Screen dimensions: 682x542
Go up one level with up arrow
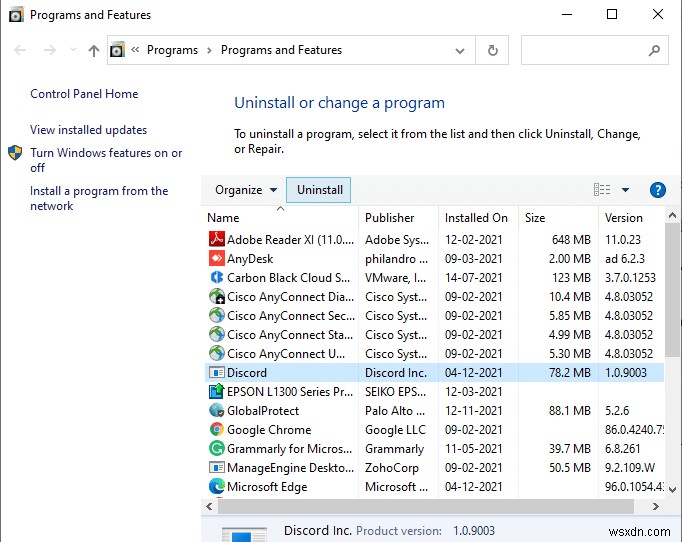click(94, 50)
